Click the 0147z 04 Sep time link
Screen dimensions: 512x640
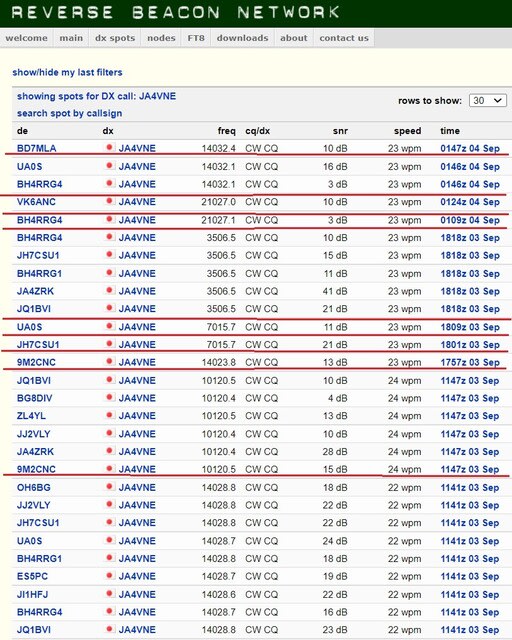click(x=470, y=148)
